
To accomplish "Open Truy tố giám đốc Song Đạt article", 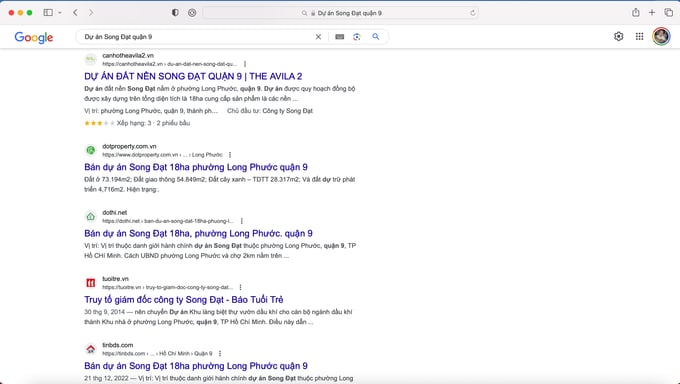I will pyautogui.click(x=183, y=300).
